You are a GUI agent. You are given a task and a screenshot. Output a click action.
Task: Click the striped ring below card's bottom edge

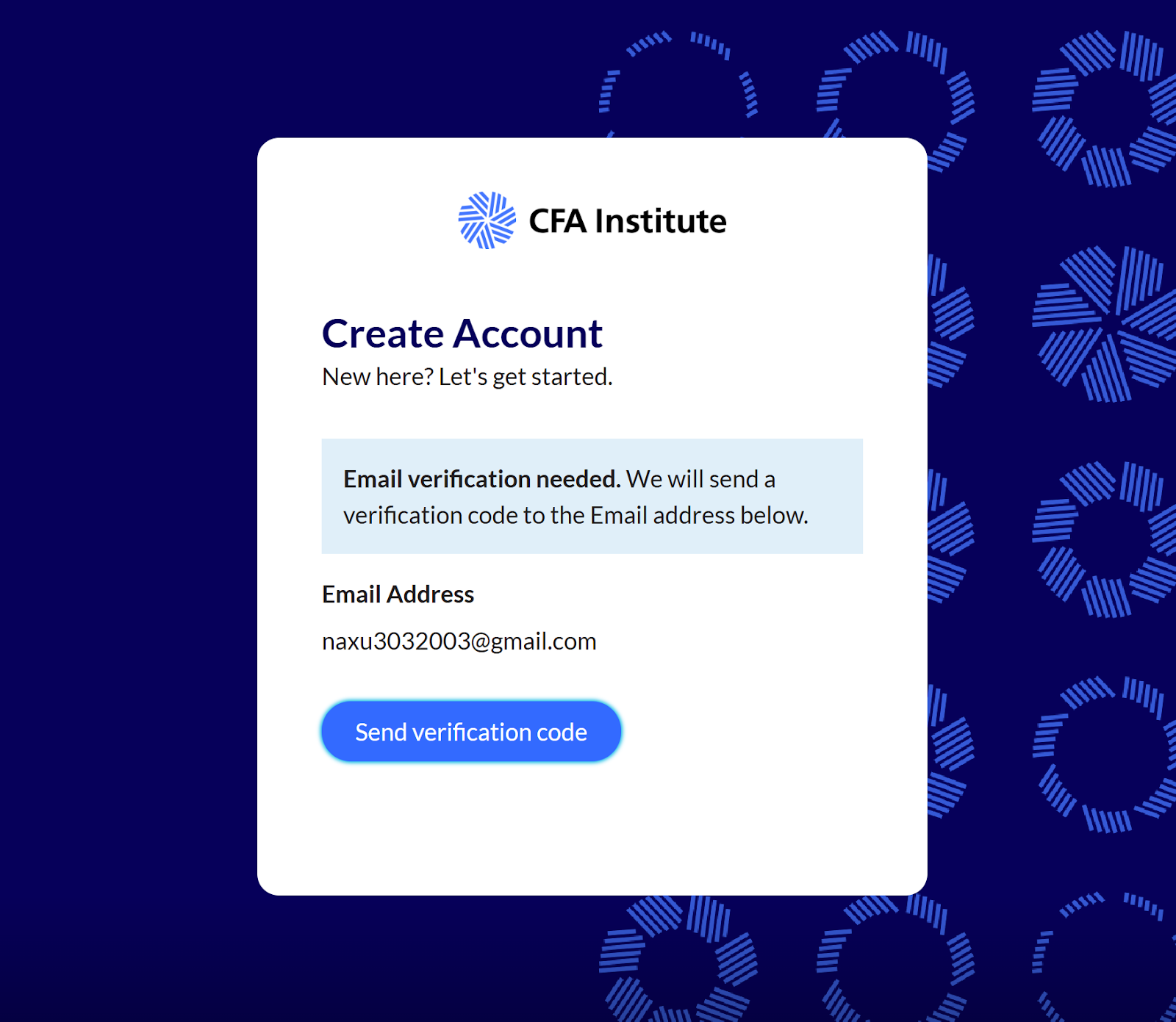[x=677, y=958]
